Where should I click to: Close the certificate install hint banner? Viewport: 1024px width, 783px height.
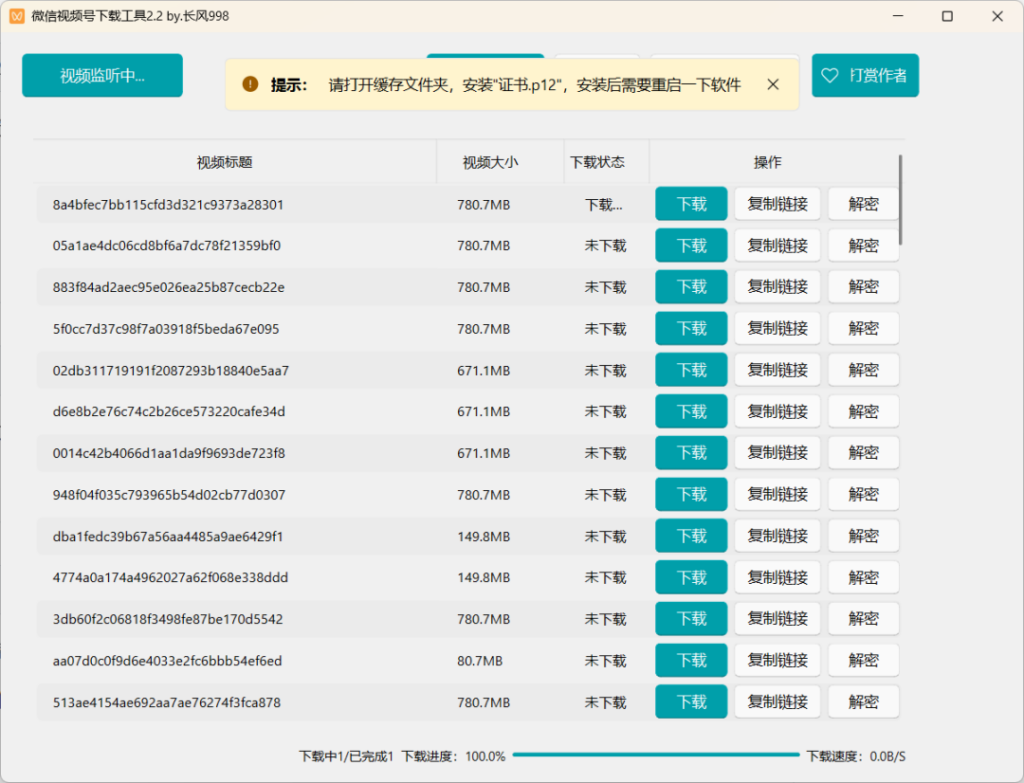point(773,85)
